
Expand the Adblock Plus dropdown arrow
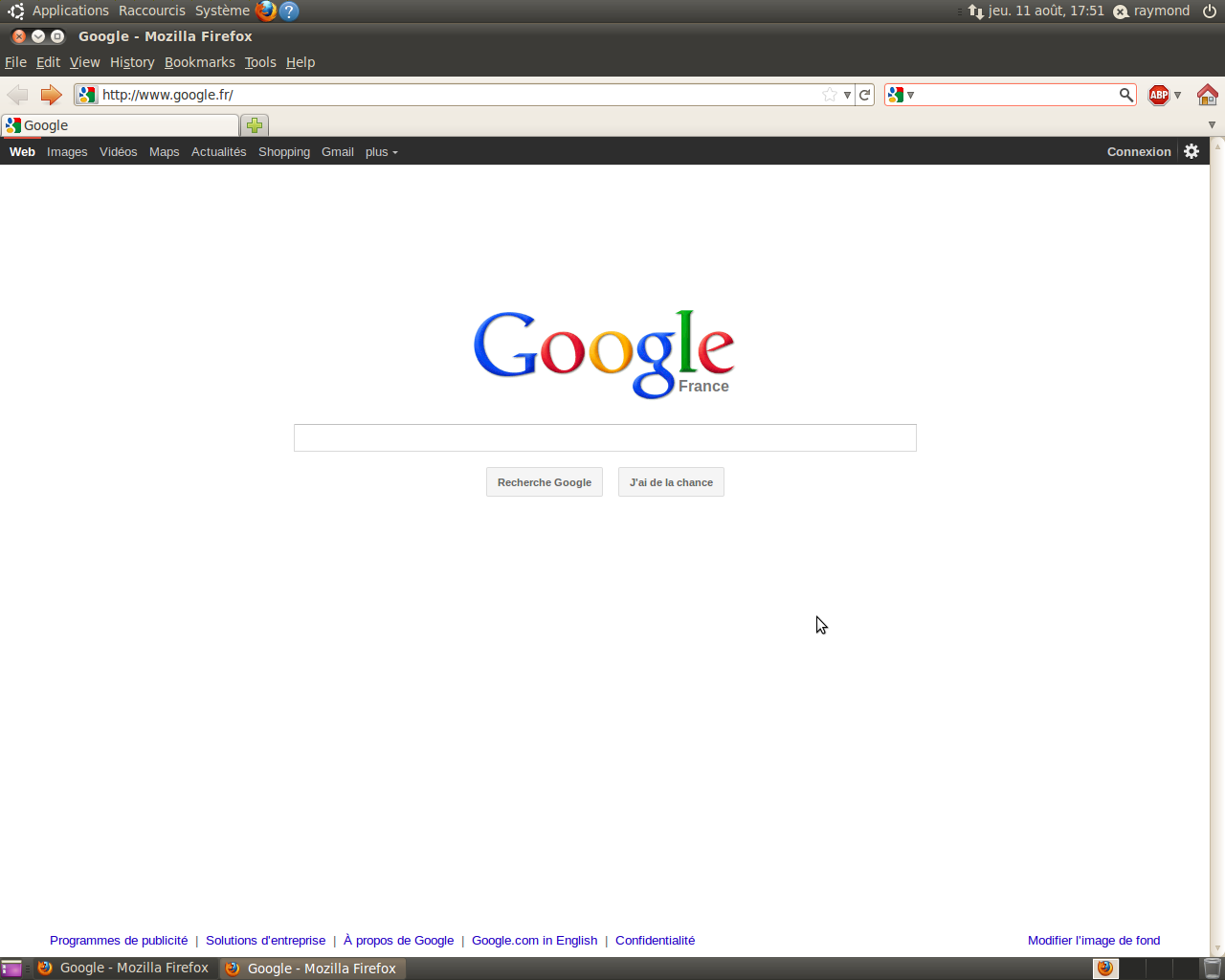click(x=1177, y=95)
